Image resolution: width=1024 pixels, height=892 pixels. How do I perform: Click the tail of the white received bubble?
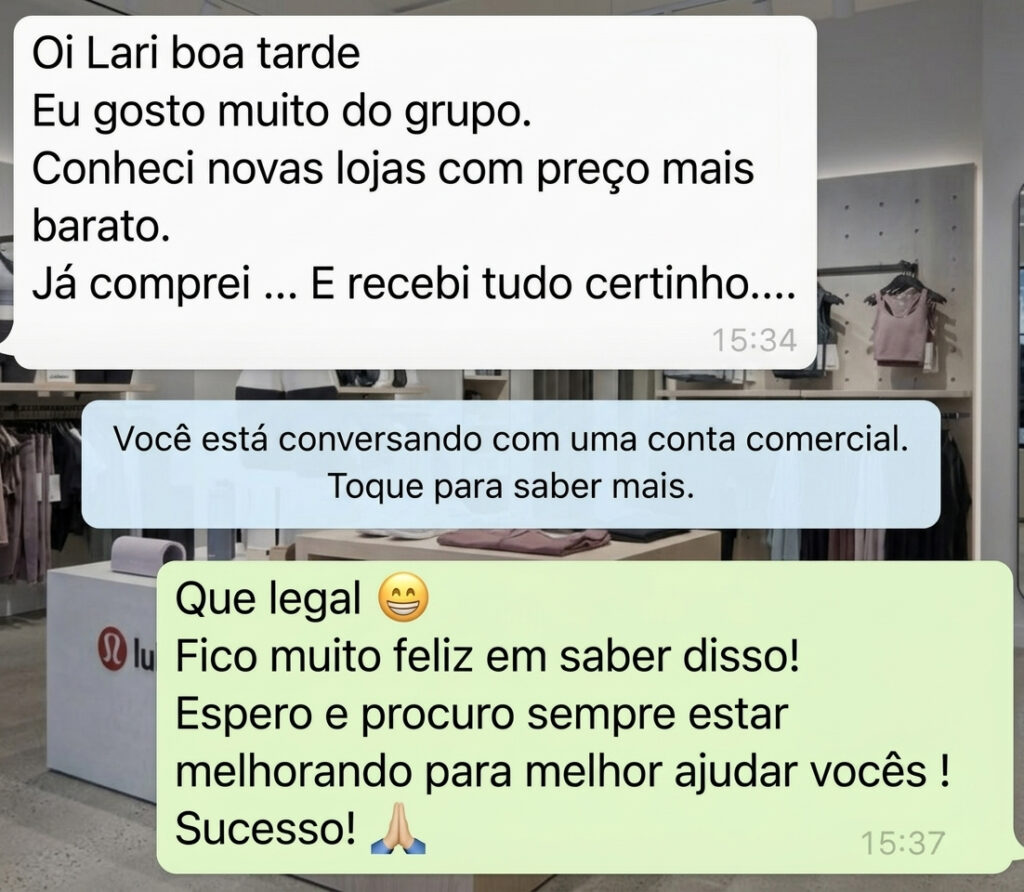point(8,338)
